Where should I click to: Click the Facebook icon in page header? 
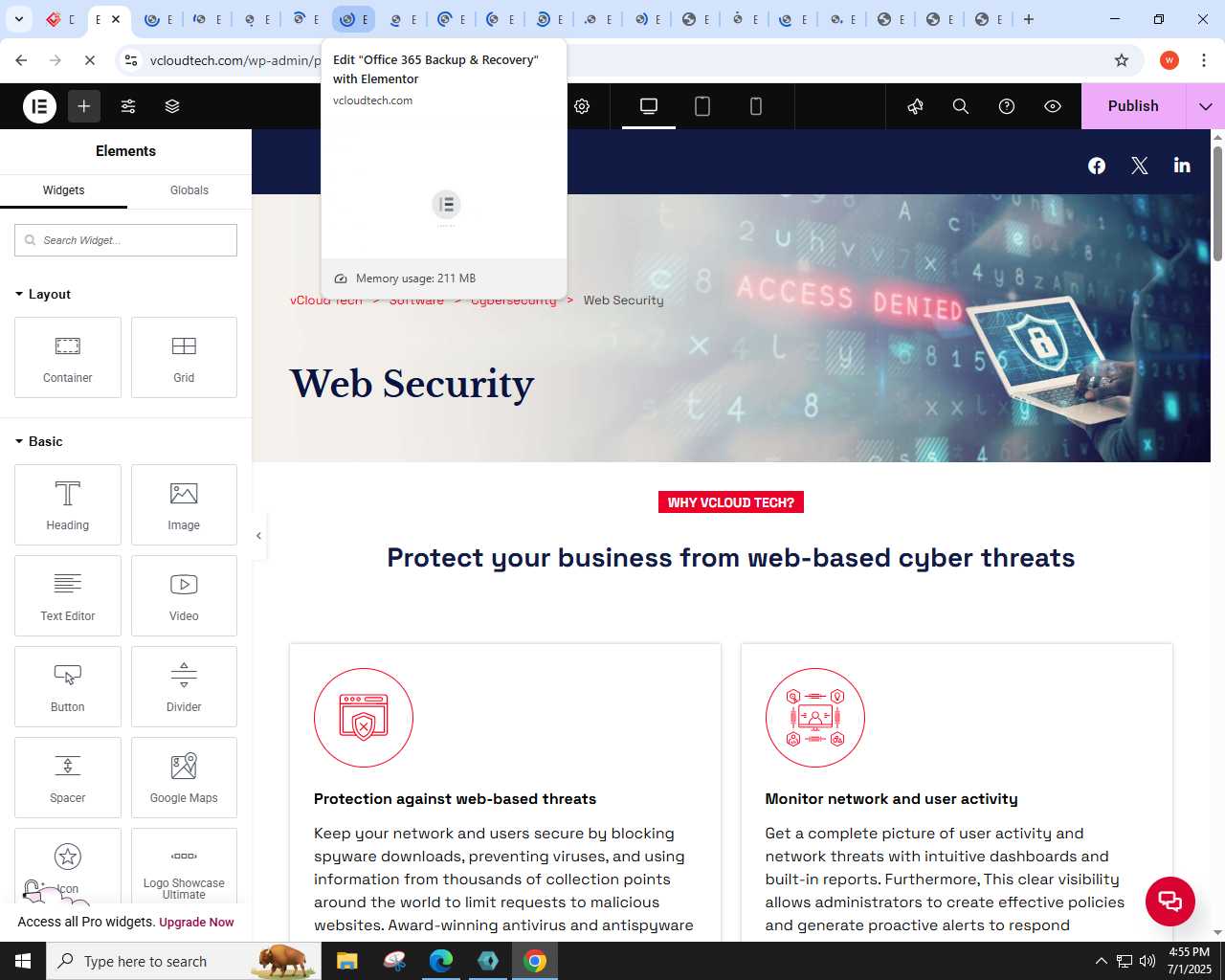click(1097, 166)
